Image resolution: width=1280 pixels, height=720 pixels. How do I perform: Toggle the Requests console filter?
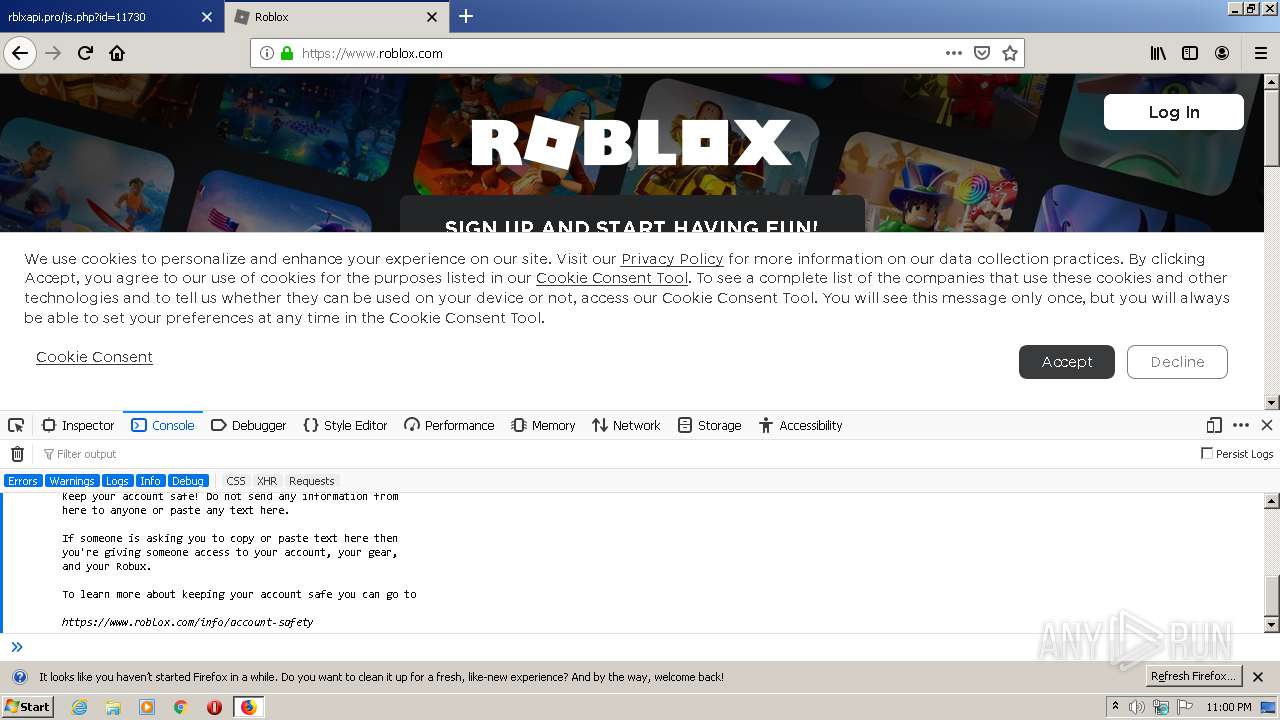312,481
